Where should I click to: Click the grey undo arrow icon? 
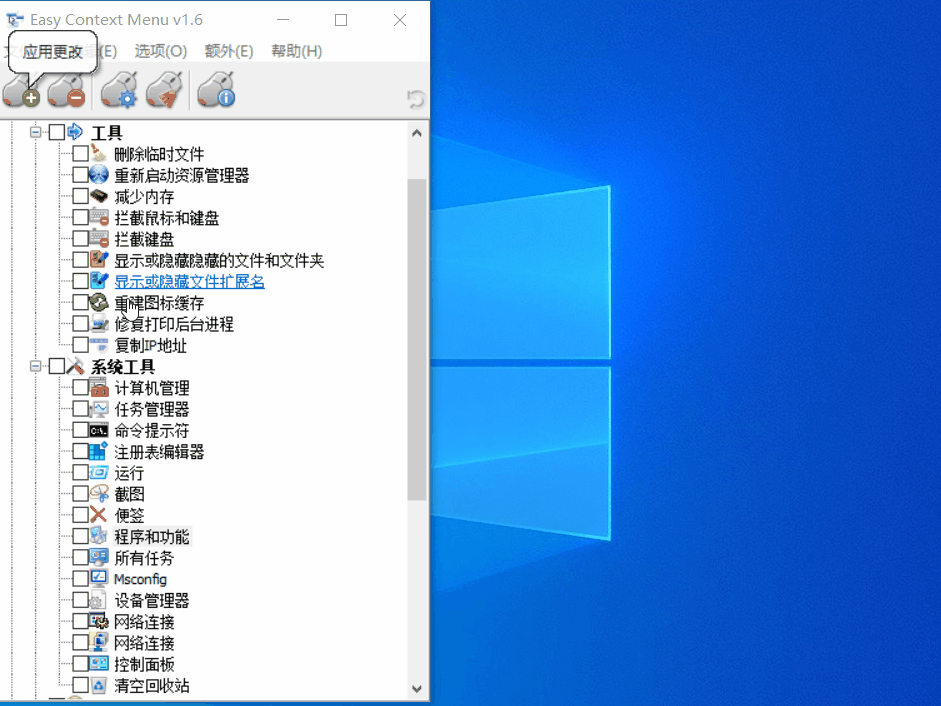pos(415,99)
